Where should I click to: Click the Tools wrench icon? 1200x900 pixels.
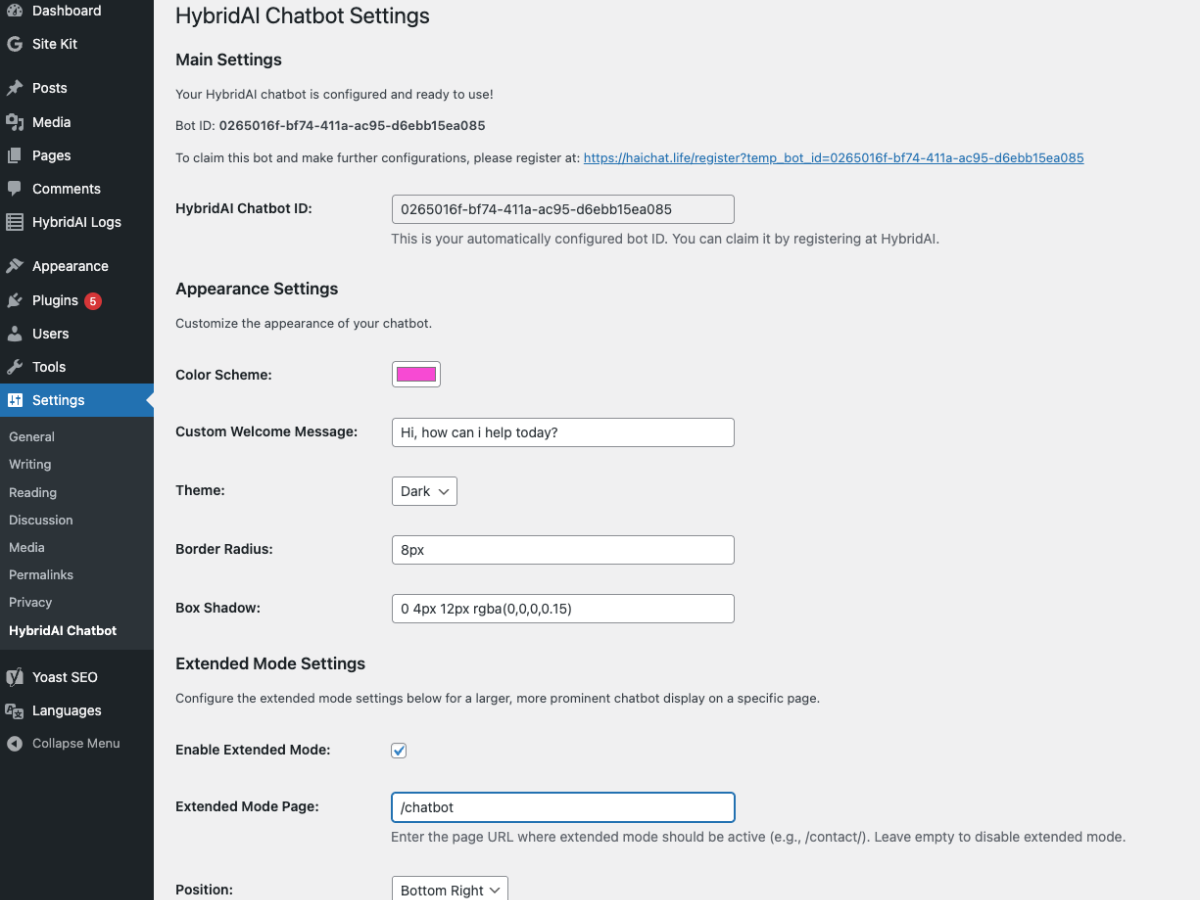(x=15, y=367)
